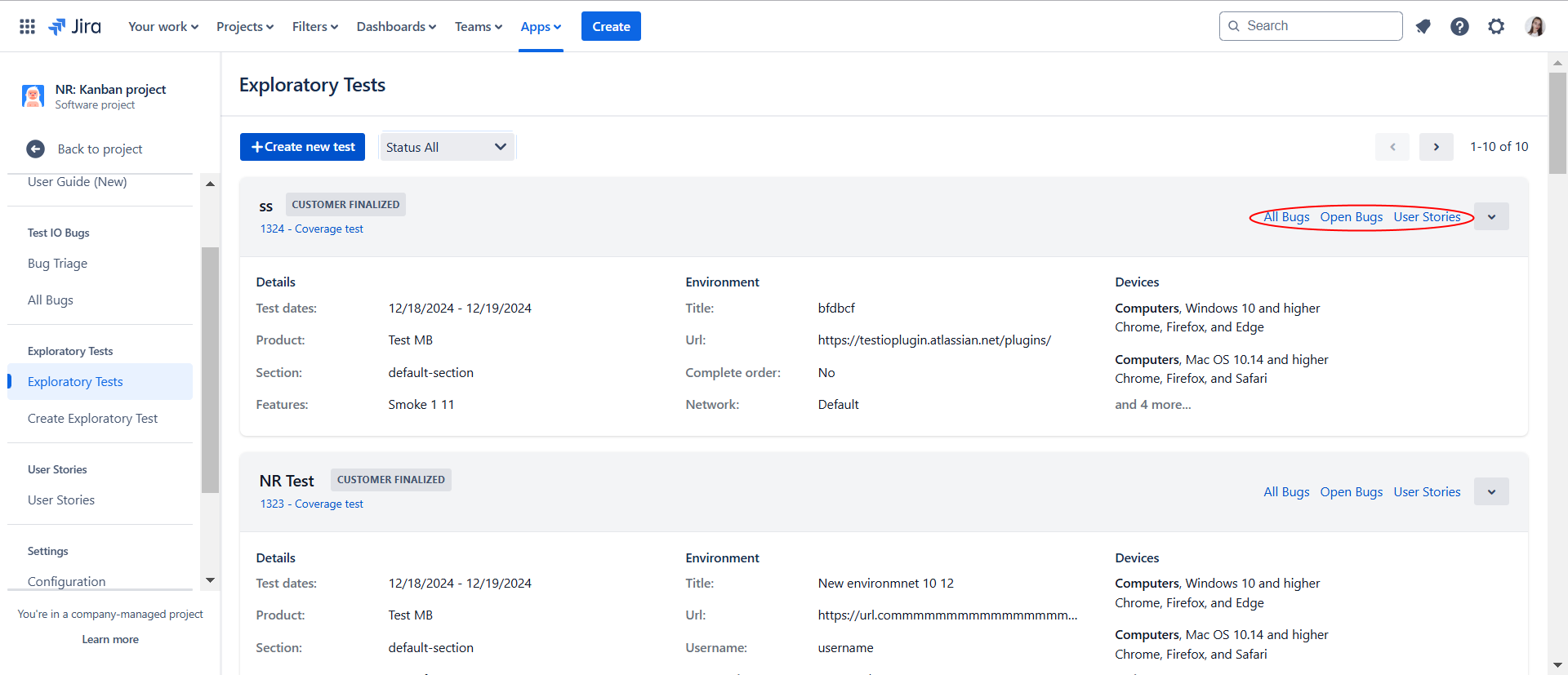Click the 'New environmnet 10 12' title value
Image resolution: width=1568 pixels, height=675 pixels.
(x=886, y=584)
